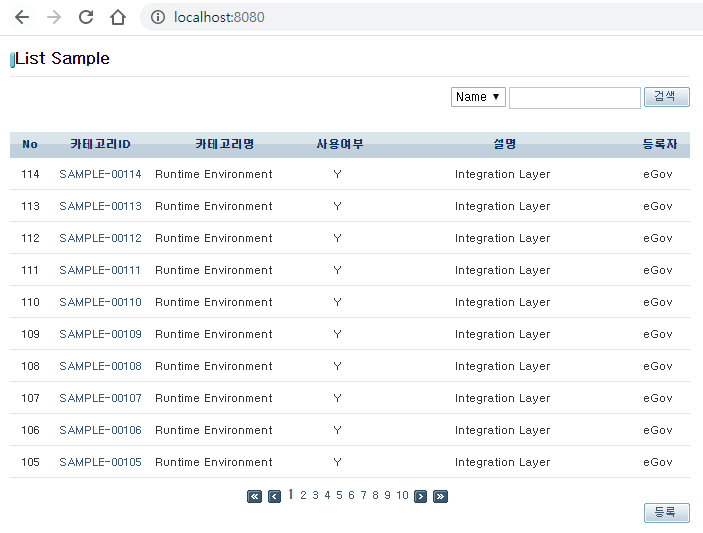
Task: Click the Y value in row 111
Action: point(338,270)
